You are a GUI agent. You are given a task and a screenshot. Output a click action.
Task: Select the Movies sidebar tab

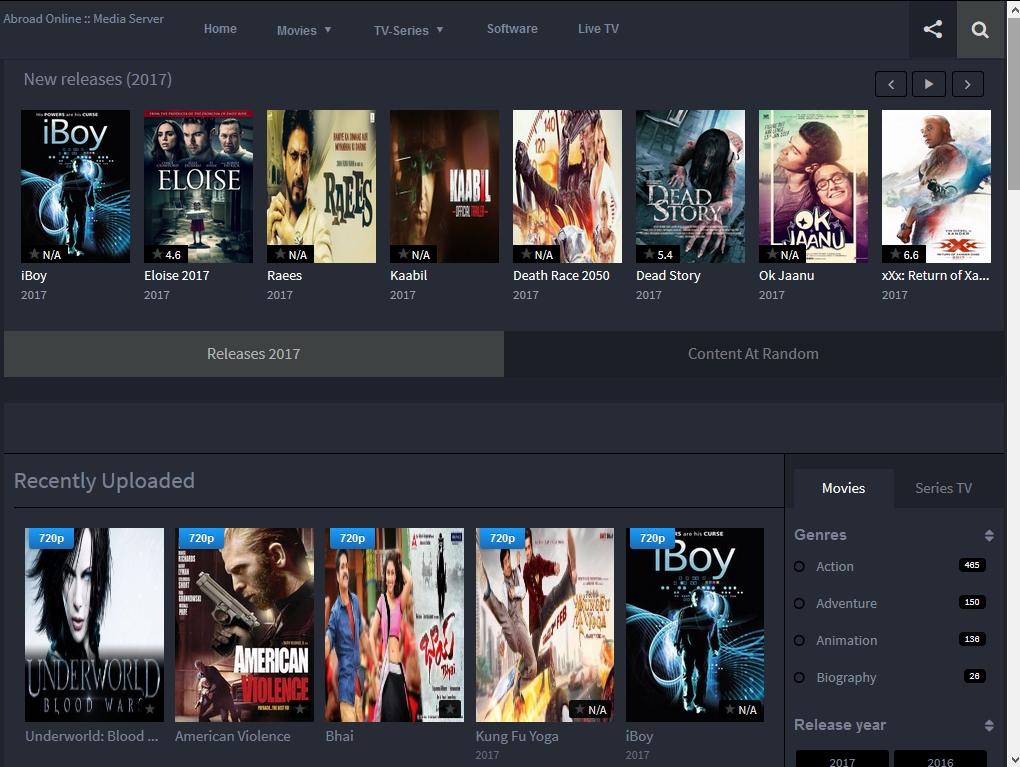[843, 489]
